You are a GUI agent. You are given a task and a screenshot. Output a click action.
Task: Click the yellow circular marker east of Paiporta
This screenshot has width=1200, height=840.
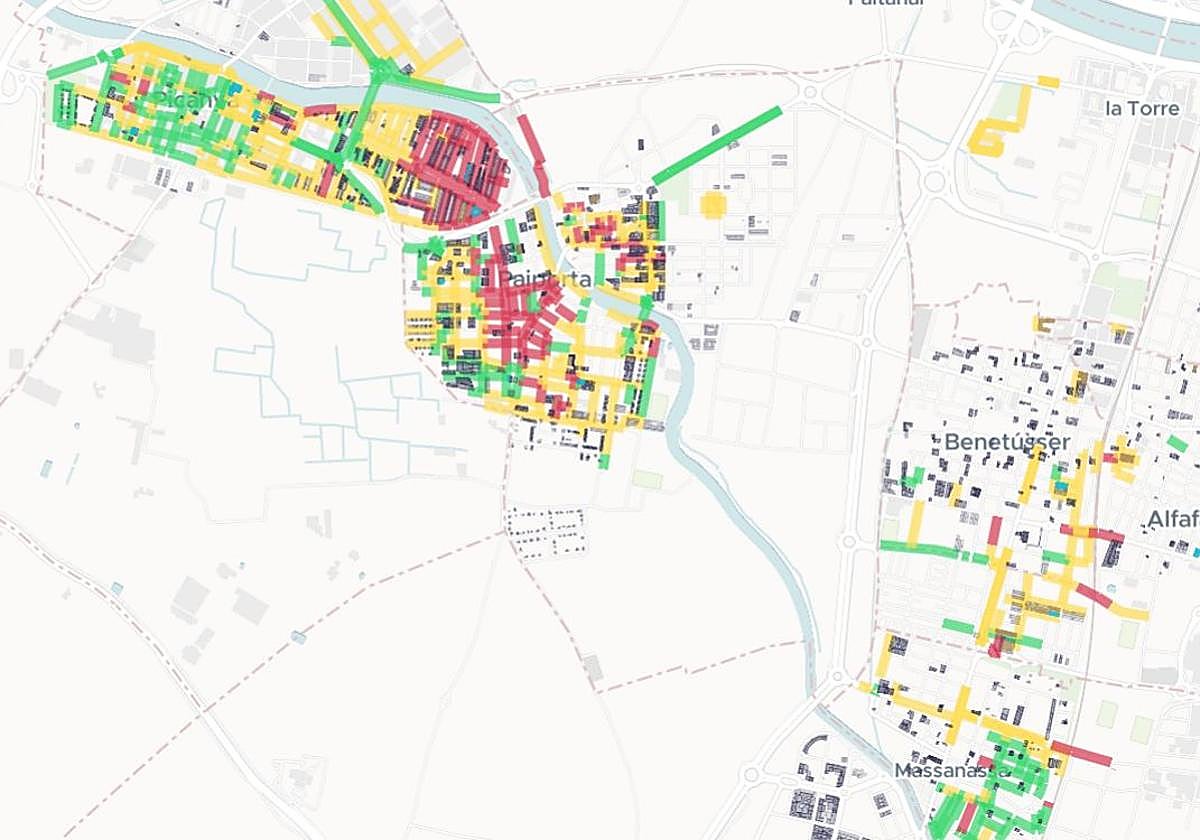pos(713,204)
